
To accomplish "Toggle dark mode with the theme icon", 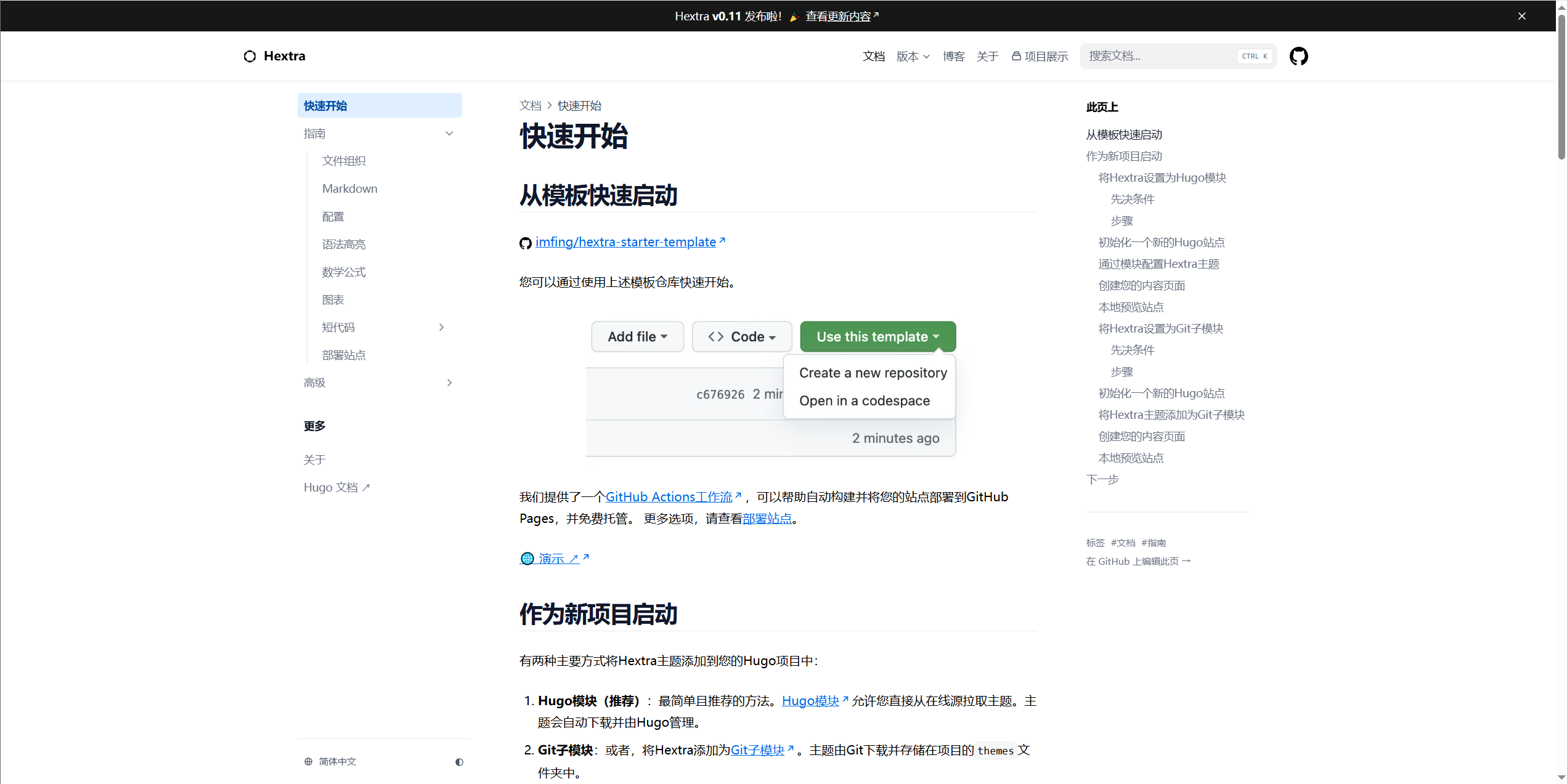I will coord(459,762).
